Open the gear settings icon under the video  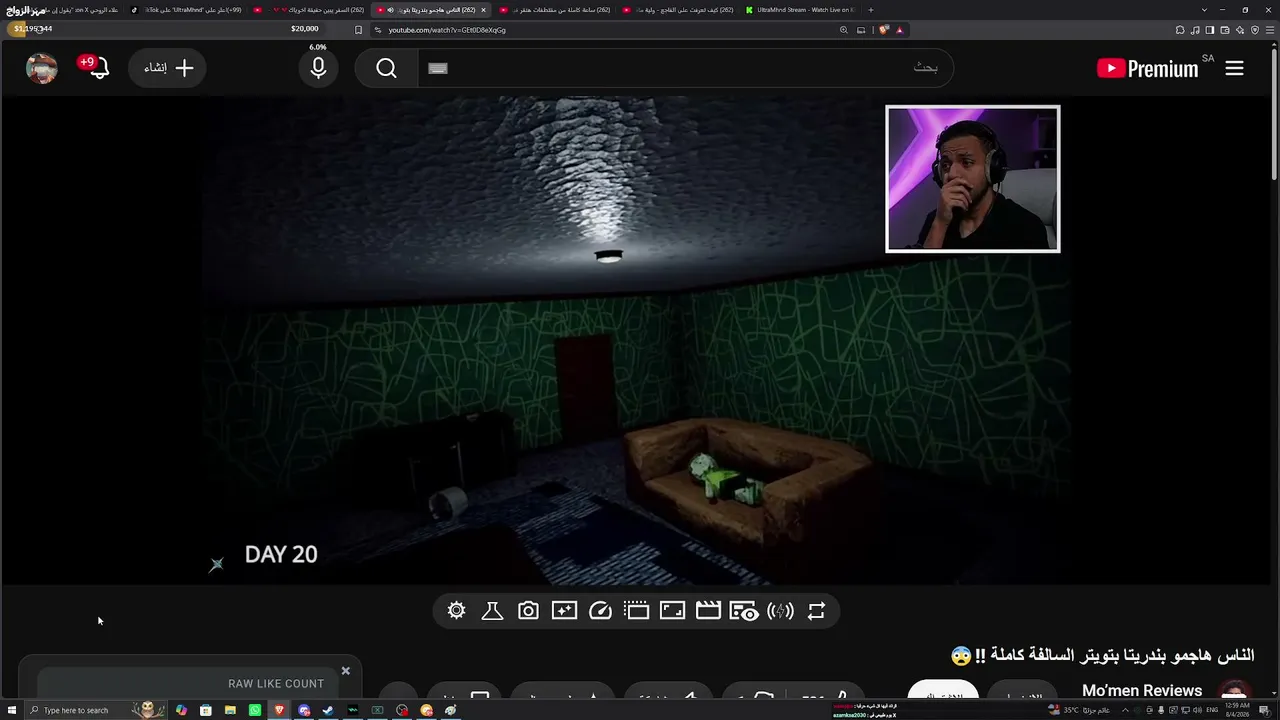pyautogui.click(x=457, y=611)
